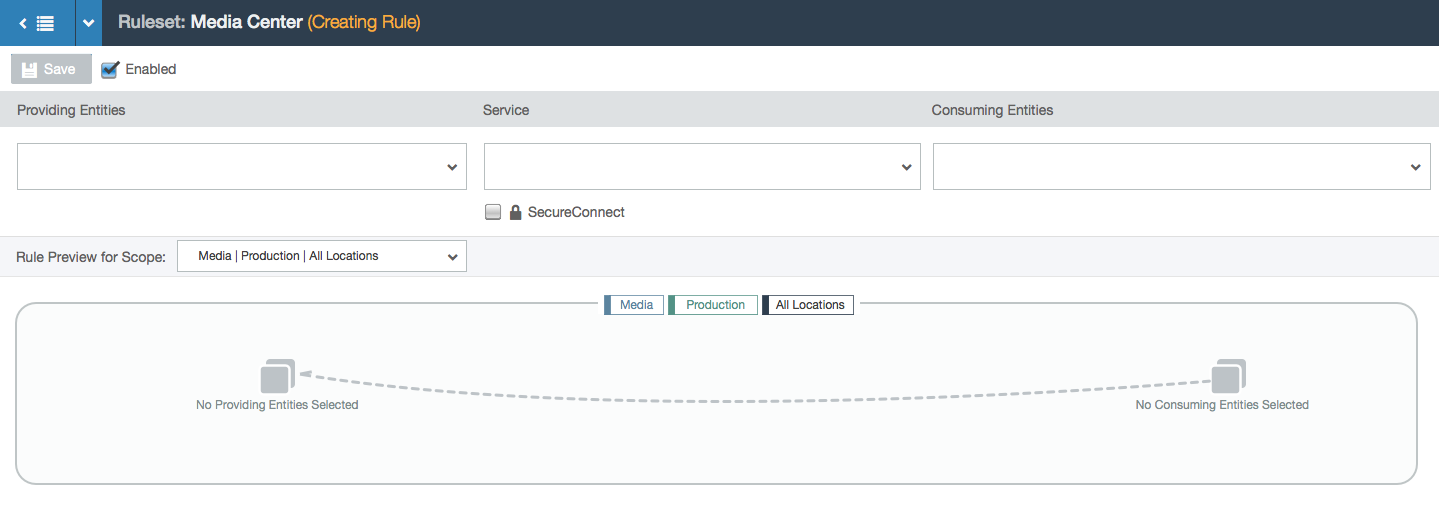1439x514 pixels.
Task: Open the header dropdown arrow next to list icon
Action: coord(89,23)
